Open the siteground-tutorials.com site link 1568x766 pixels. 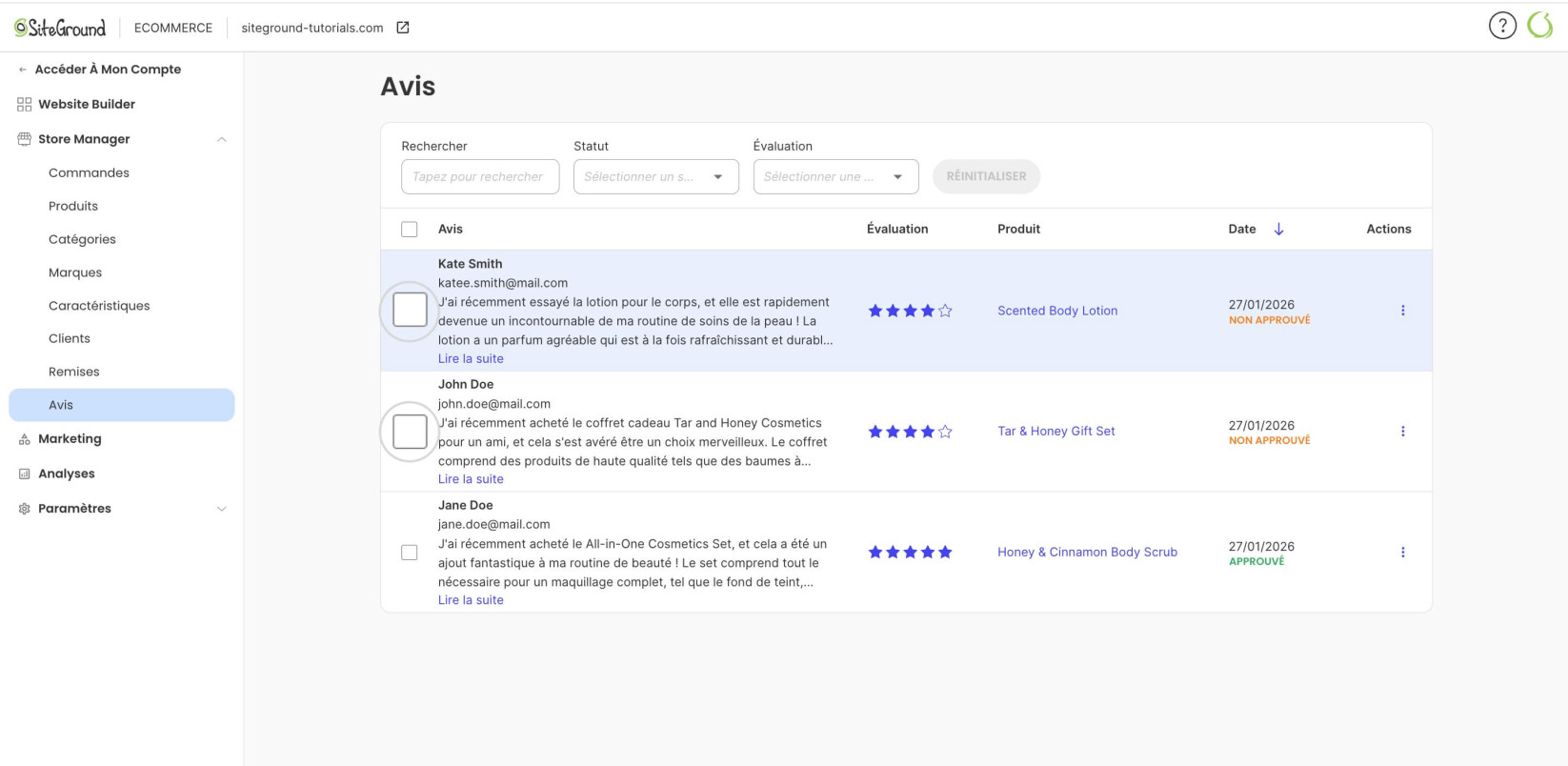tap(312, 28)
